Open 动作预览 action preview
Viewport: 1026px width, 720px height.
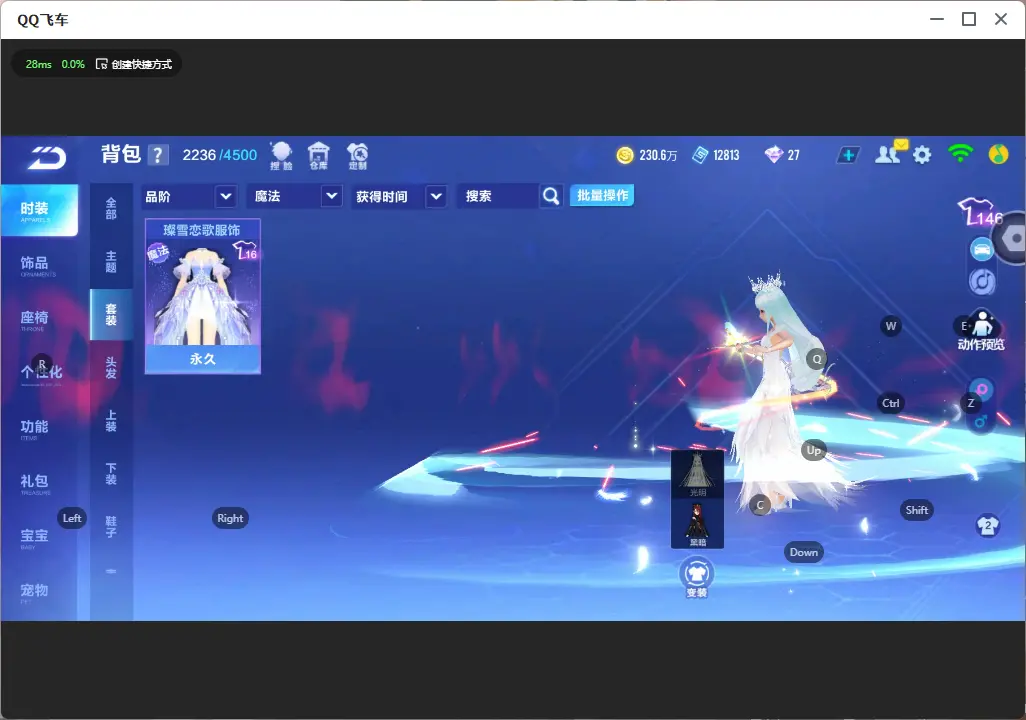(981, 331)
